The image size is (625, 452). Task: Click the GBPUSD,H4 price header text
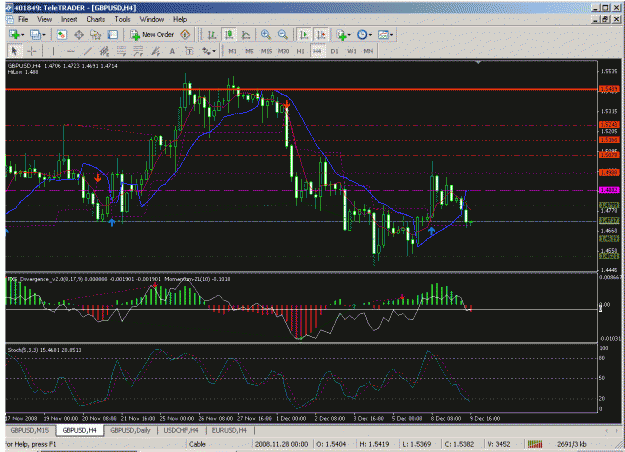[63, 66]
